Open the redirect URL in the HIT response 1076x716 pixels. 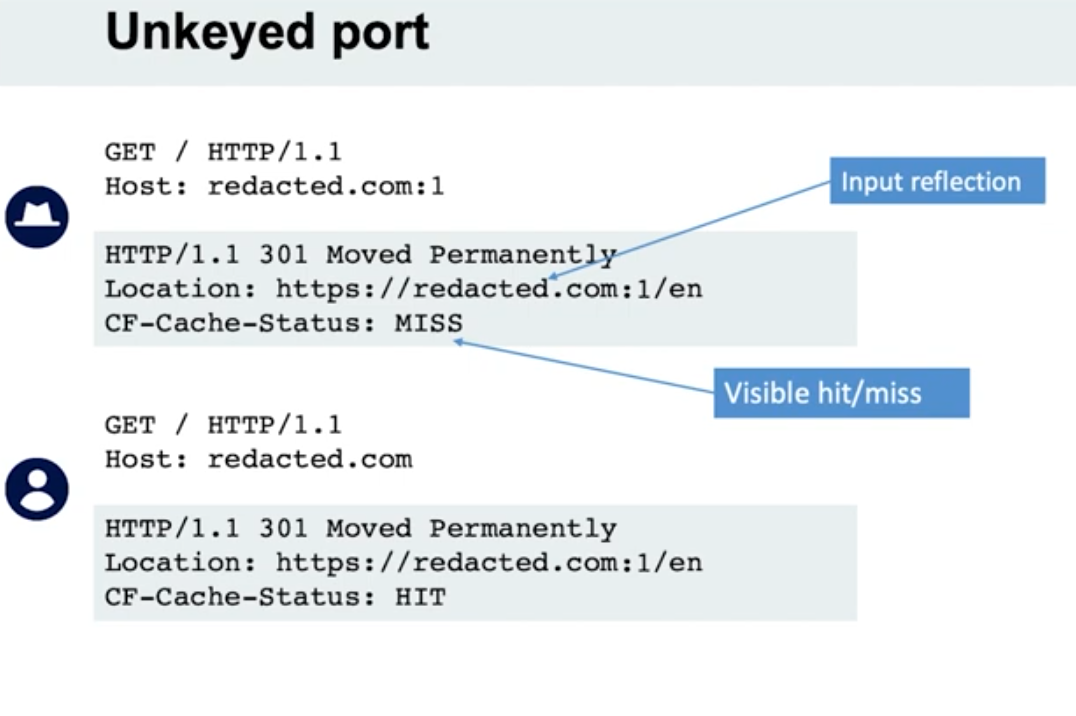pyautogui.click(x=489, y=562)
